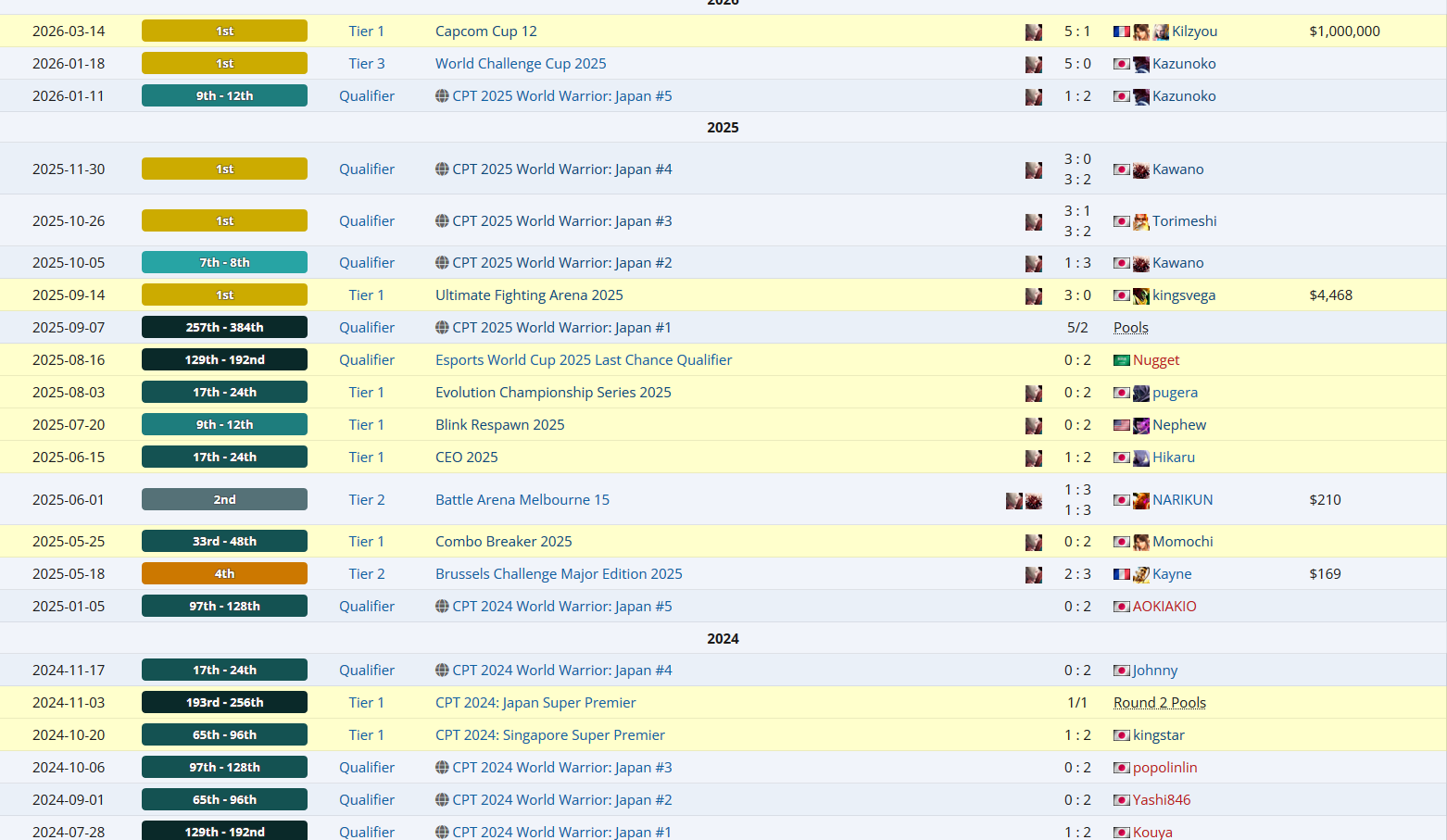The height and width of the screenshot is (840, 1447).
Task: Click Pools in the CPT 2025 Japan #1 row
Action: [x=1131, y=328]
